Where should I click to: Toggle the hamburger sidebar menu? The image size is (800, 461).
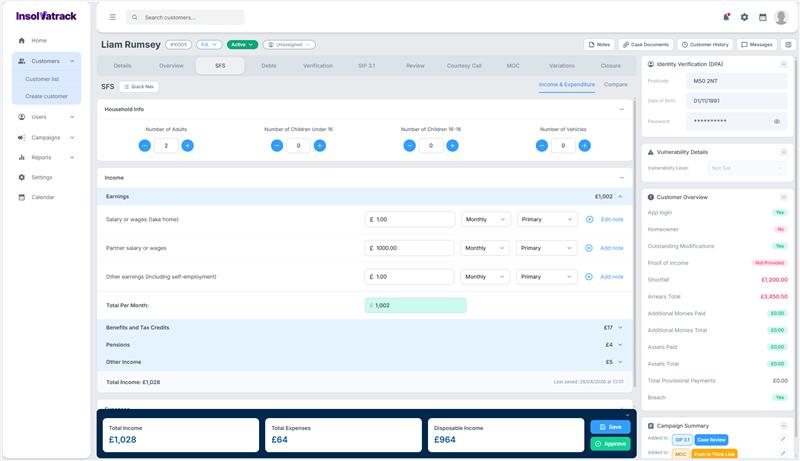point(113,17)
